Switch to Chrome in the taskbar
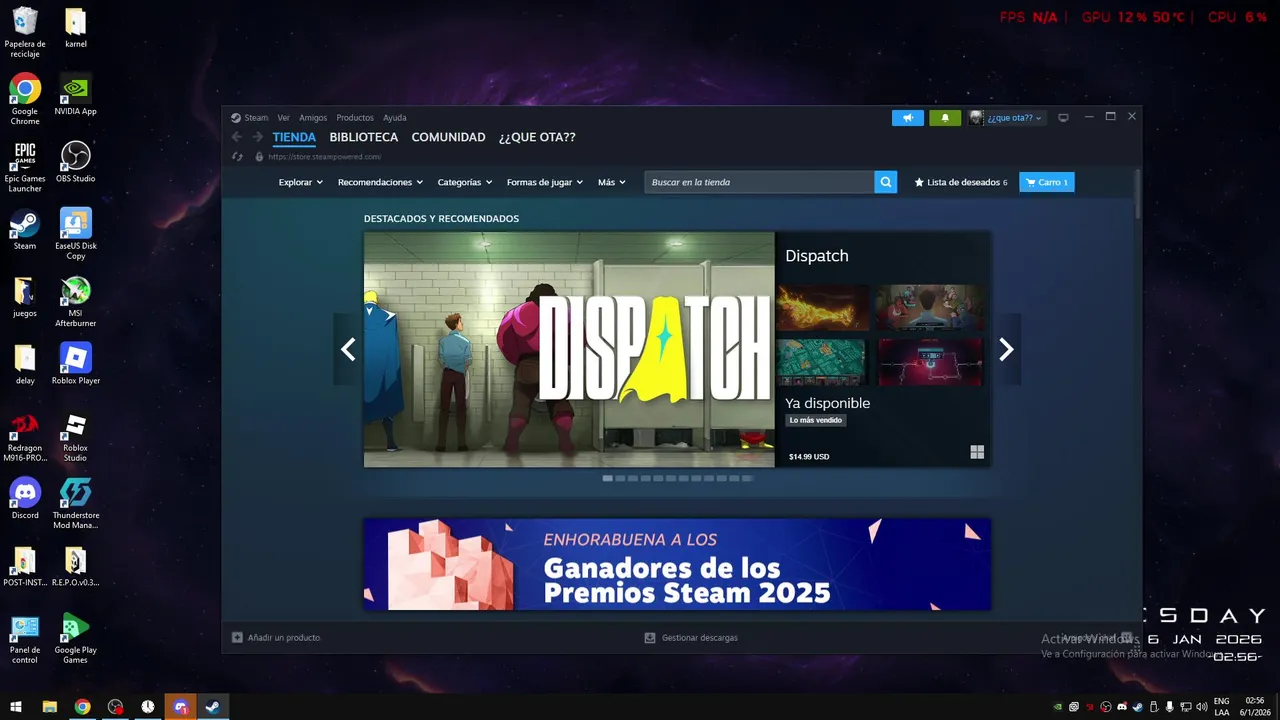The image size is (1280, 720). pyautogui.click(x=83, y=707)
